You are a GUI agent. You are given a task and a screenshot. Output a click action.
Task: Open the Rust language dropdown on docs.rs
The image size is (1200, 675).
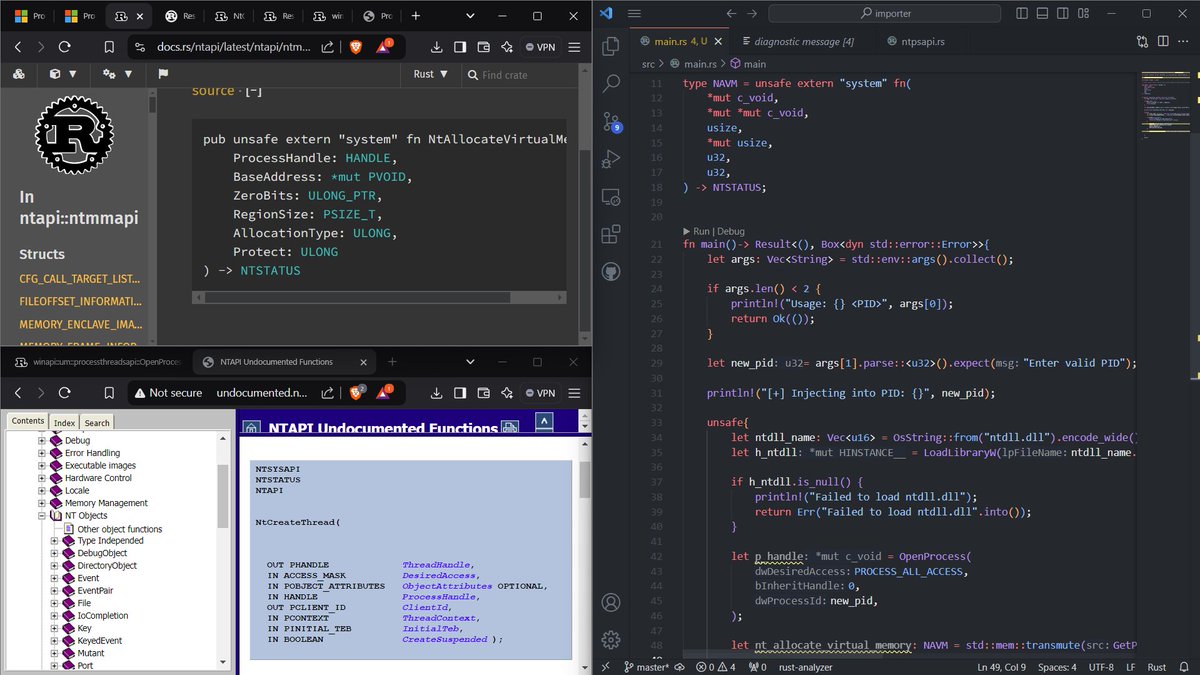click(430, 75)
